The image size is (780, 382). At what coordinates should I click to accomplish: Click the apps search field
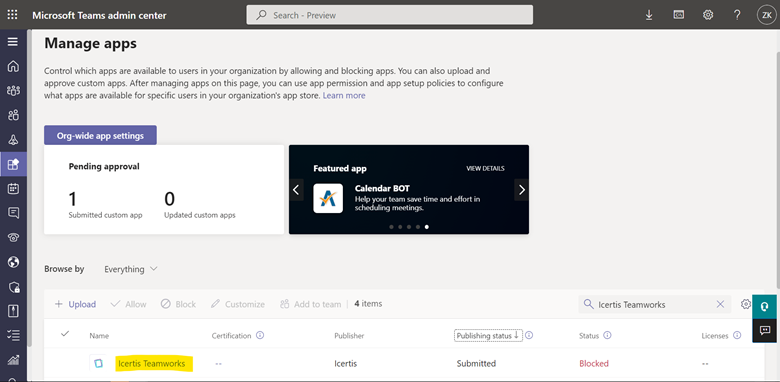tap(655, 304)
